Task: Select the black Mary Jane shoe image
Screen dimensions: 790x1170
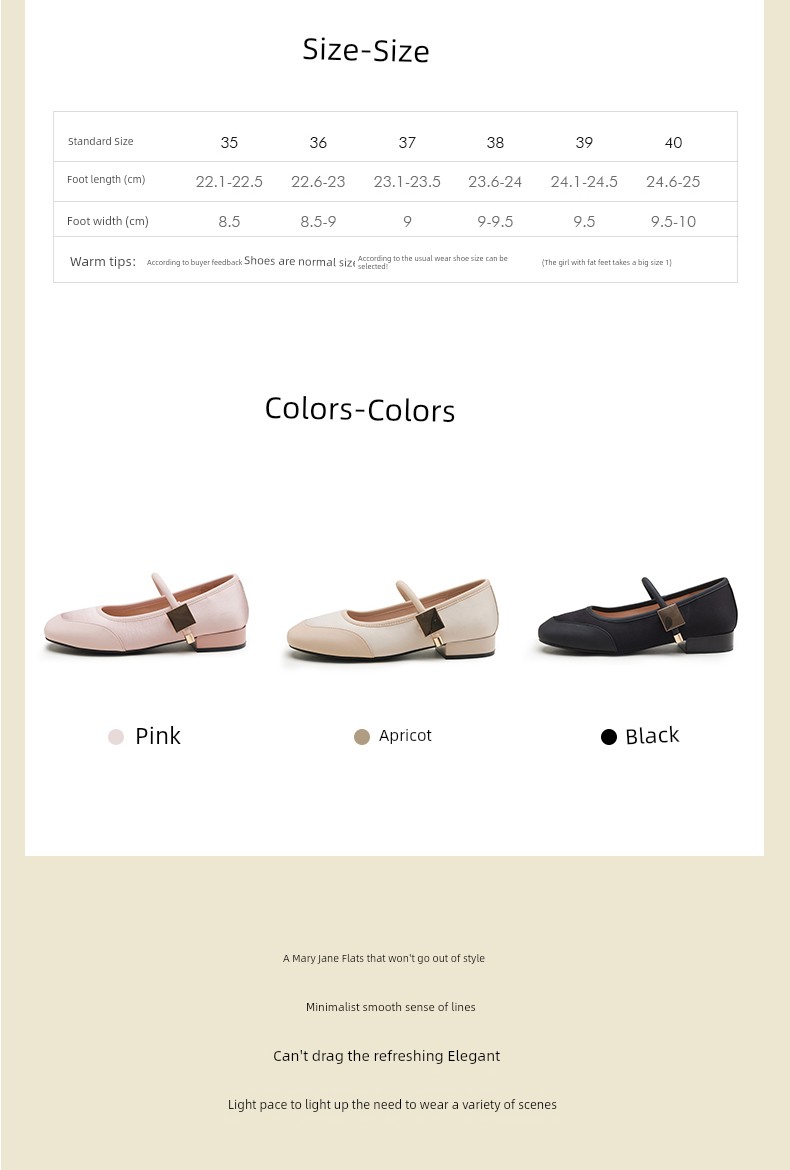Action: pos(638,616)
